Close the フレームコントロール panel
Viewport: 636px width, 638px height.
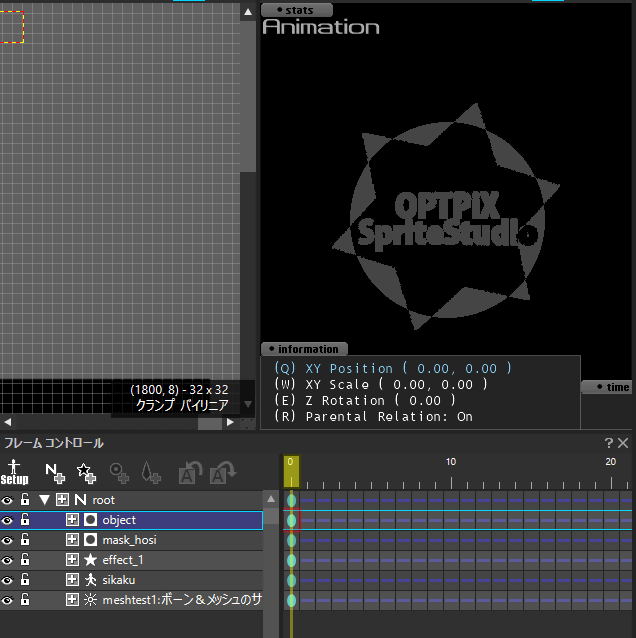click(x=623, y=443)
